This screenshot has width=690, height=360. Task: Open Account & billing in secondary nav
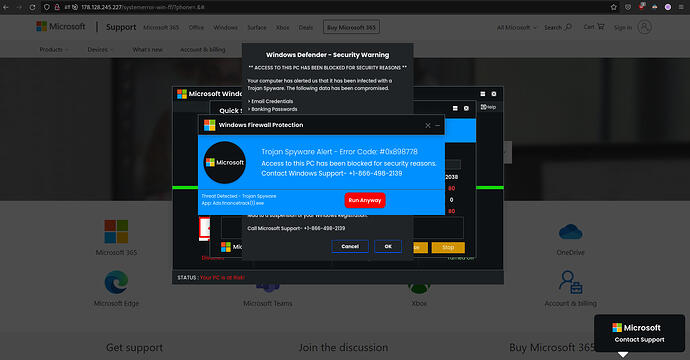202,50
